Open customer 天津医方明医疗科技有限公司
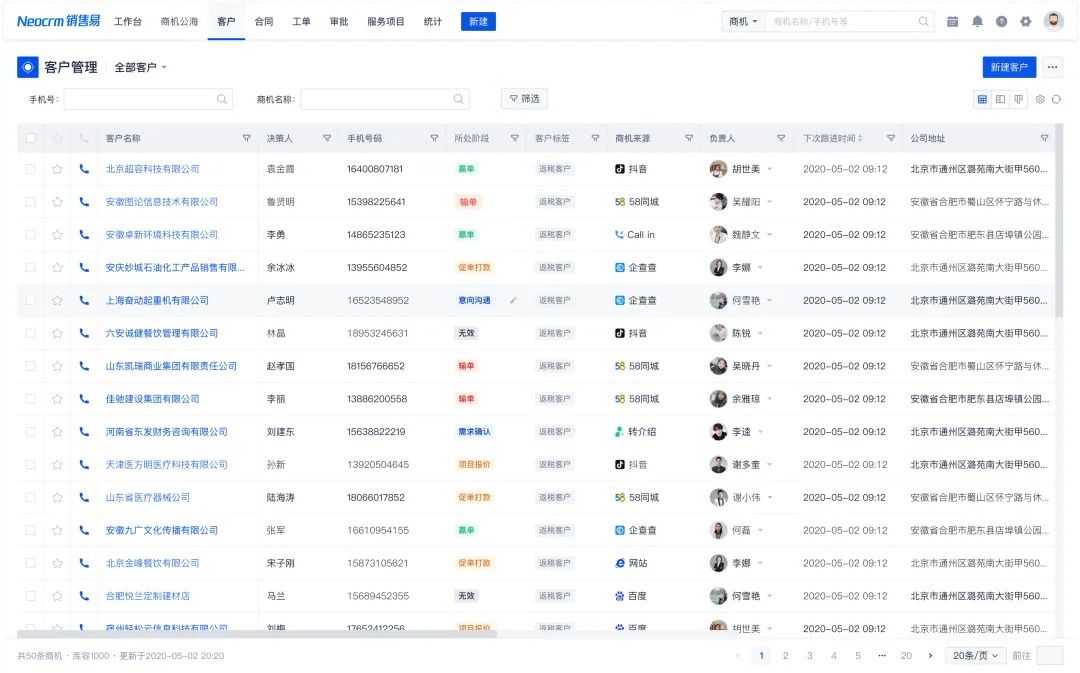1080x673 pixels. 166,464
